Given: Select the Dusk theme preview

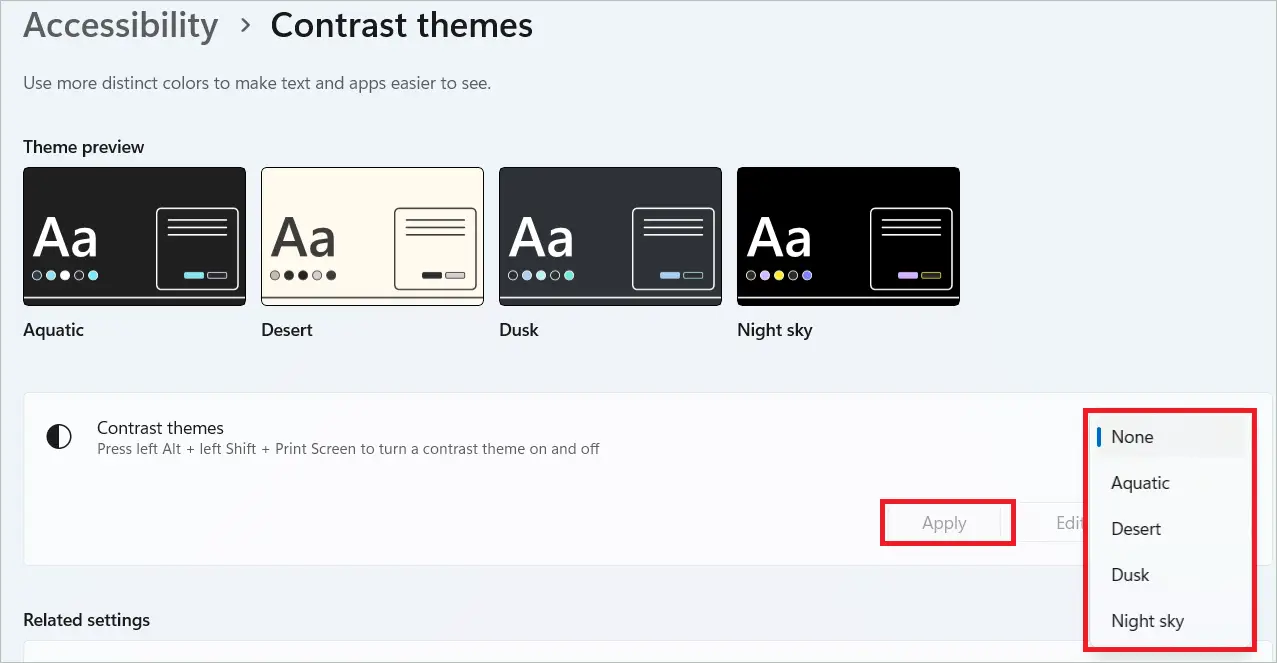Looking at the screenshot, I should (609, 236).
